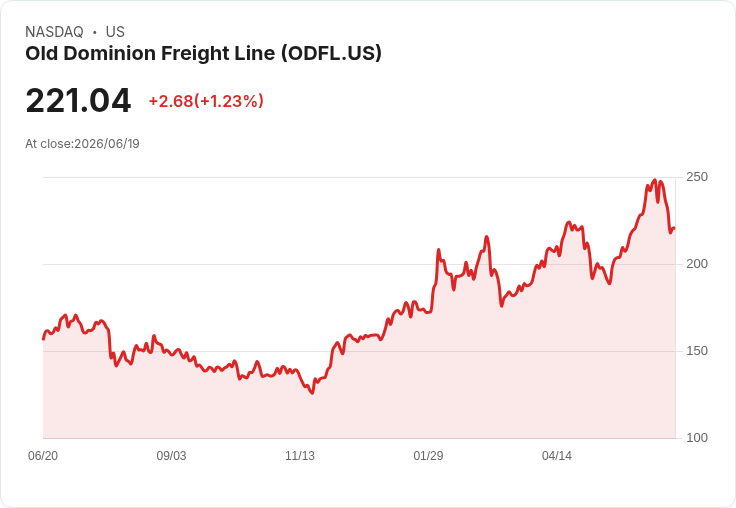Click the 100 price axis label
736x508 pixels.
pos(697,438)
